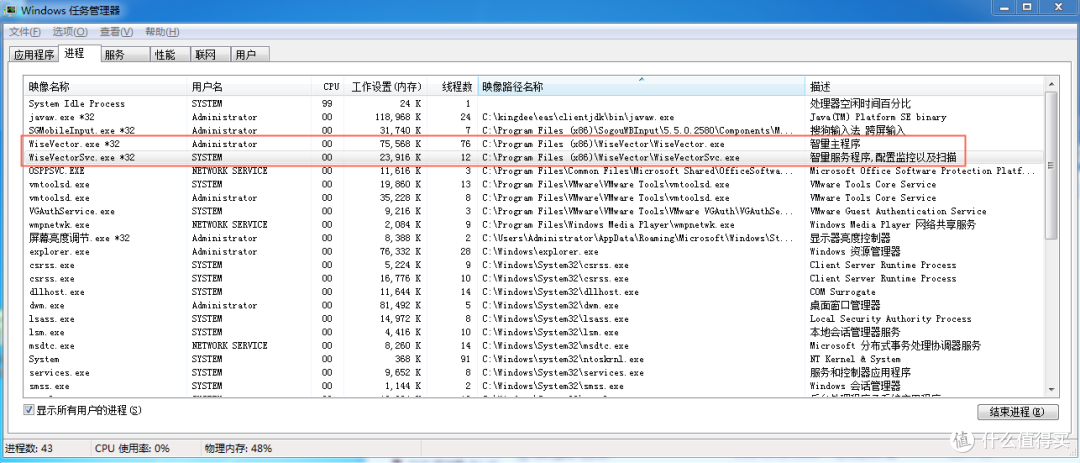Viewport: 1080px width, 463px height.
Task: Select 屏幕亮度调节.exe *32 process
Action: click(x=534, y=238)
